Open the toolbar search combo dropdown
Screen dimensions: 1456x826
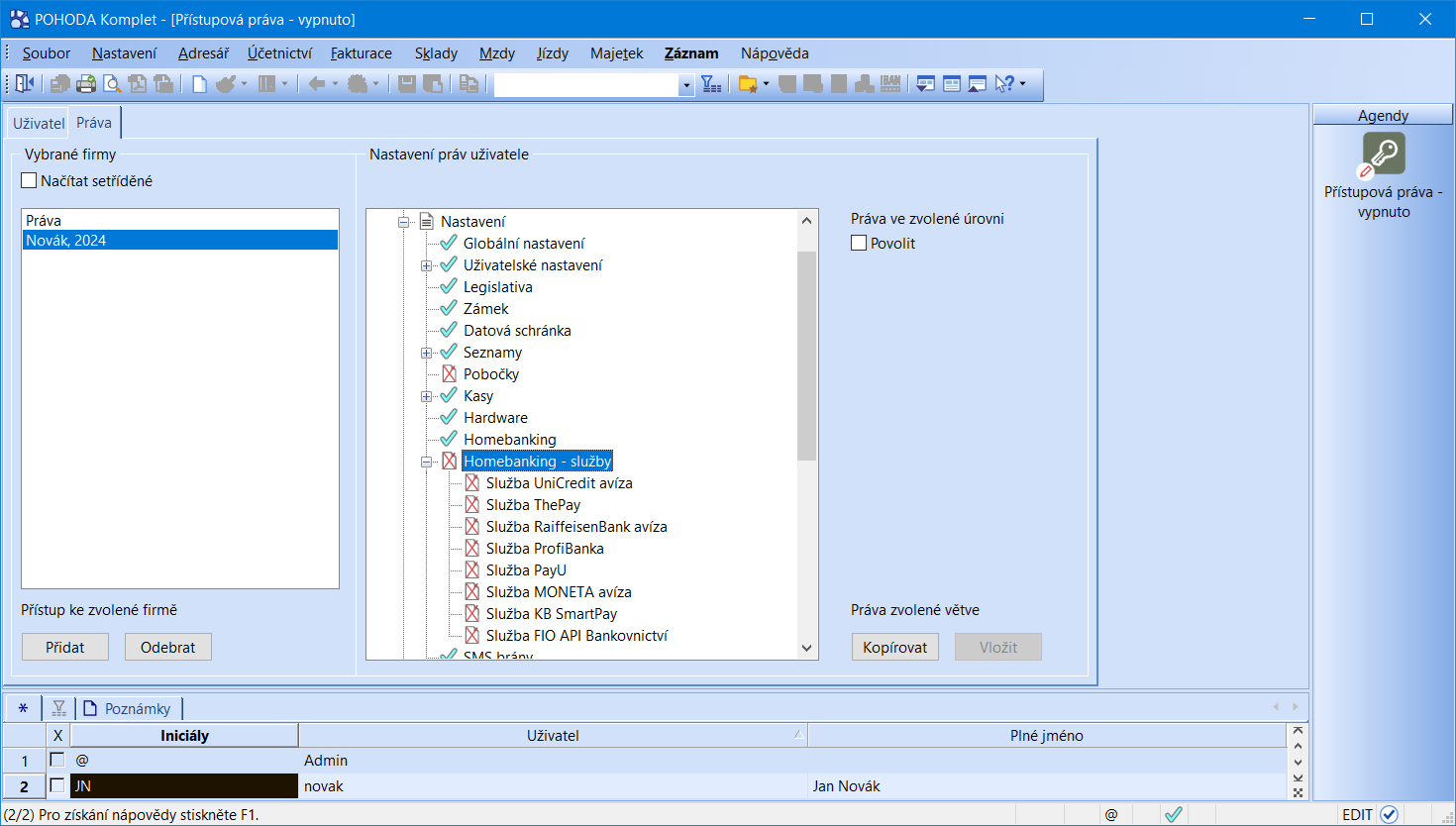pyautogui.click(x=686, y=85)
